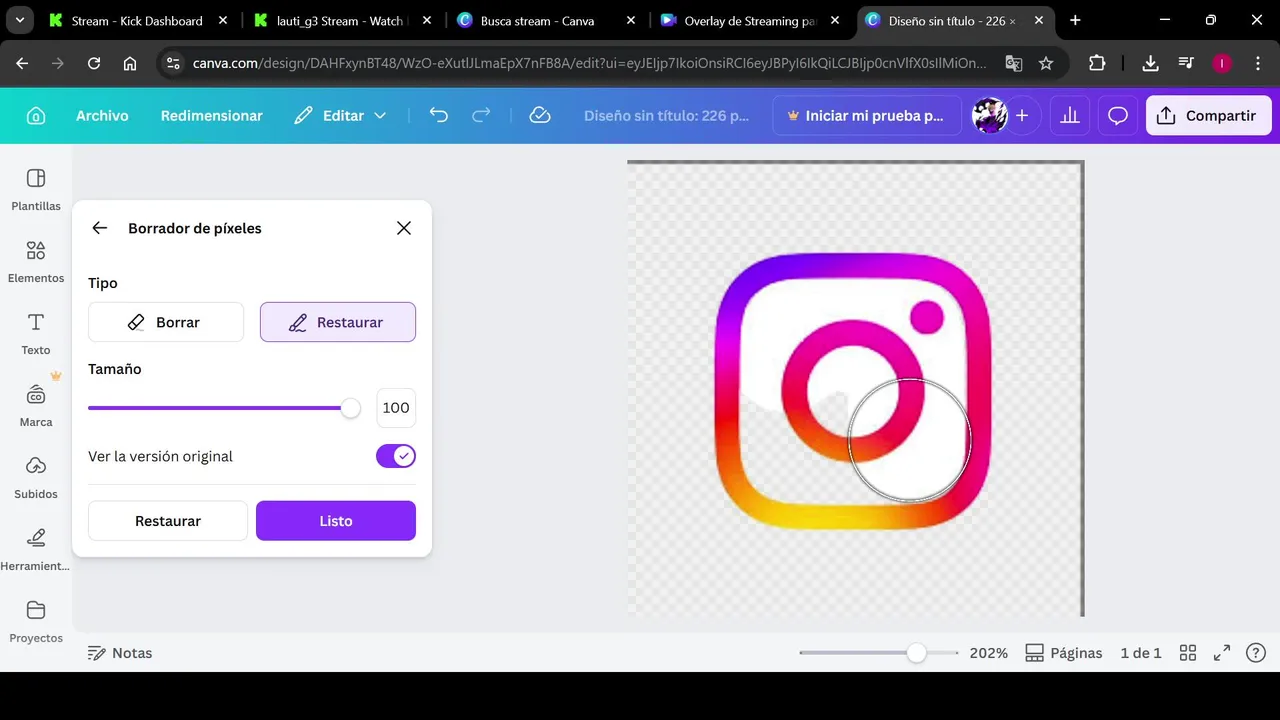
Task: Expand the Editar dropdown menu
Action: [x=340, y=116]
